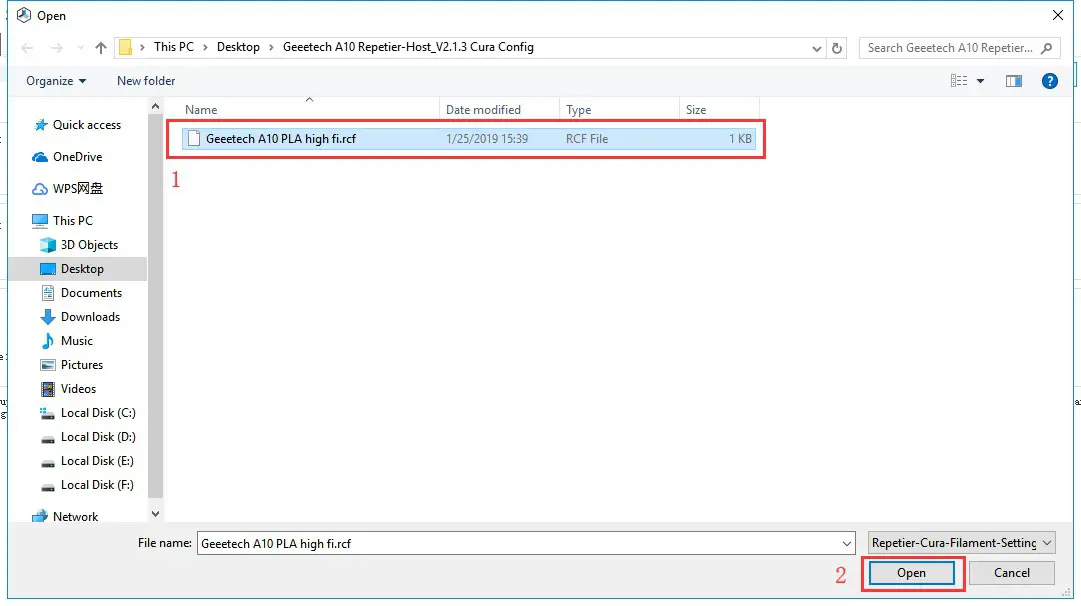Open Local Disk (C:)
The image size is (1081, 606).
tap(88, 413)
